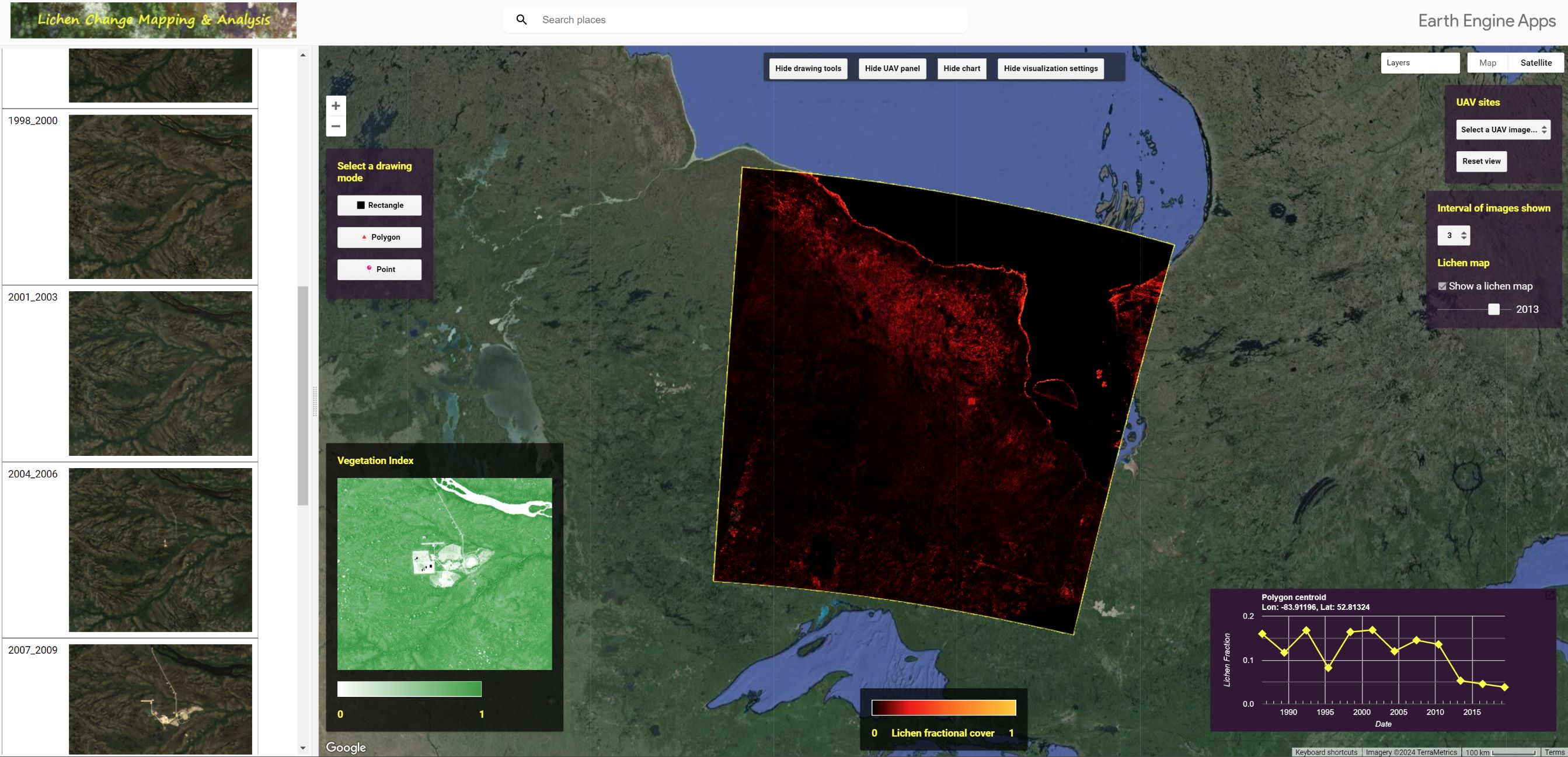1568x757 pixels.
Task: Switch to the Map view tab
Action: 1487,62
